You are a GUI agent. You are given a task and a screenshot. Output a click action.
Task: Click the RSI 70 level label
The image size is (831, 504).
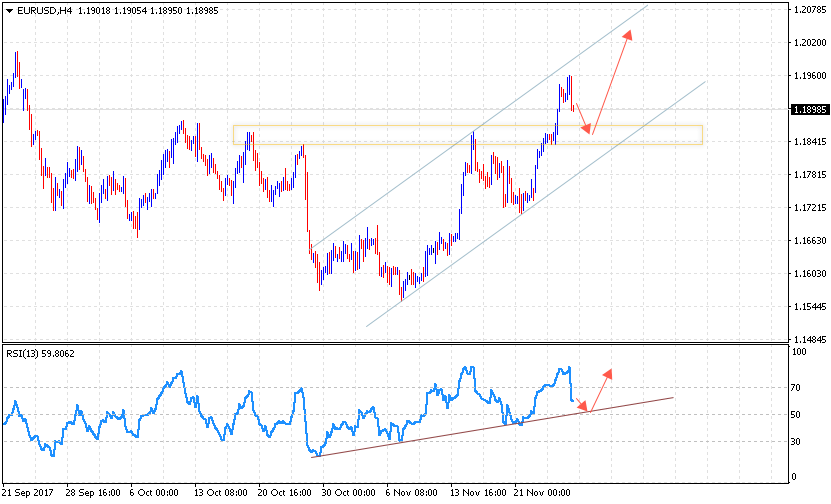coord(797,387)
